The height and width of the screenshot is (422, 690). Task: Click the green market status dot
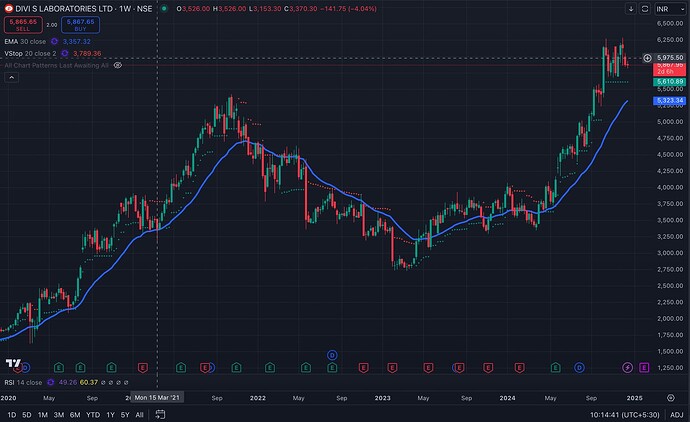click(x=164, y=8)
